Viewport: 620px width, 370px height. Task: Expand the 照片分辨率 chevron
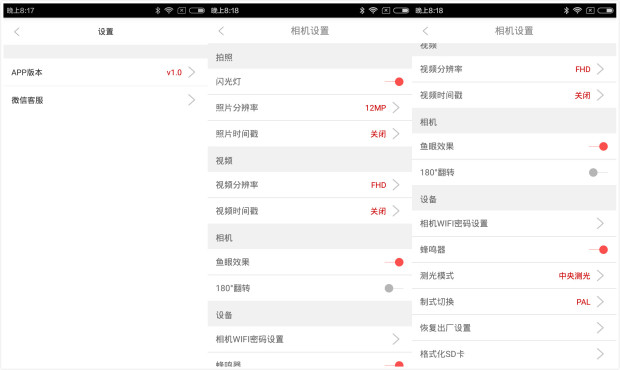(396, 108)
